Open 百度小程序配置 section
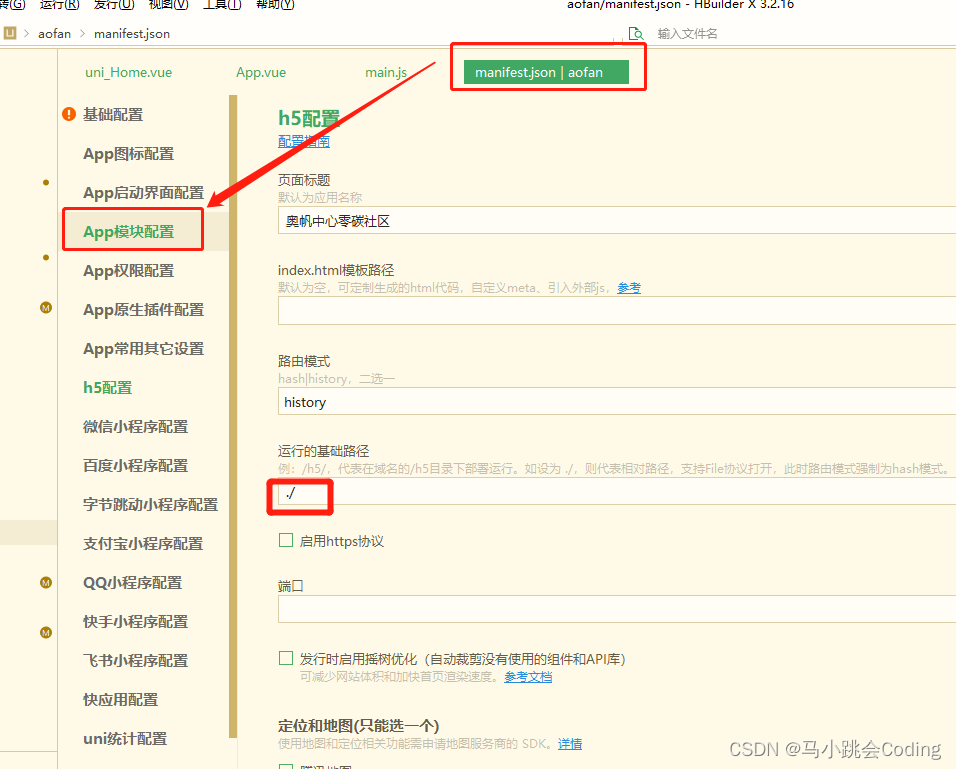Image resolution: width=956 pixels, height=769 pixels. 135,466
